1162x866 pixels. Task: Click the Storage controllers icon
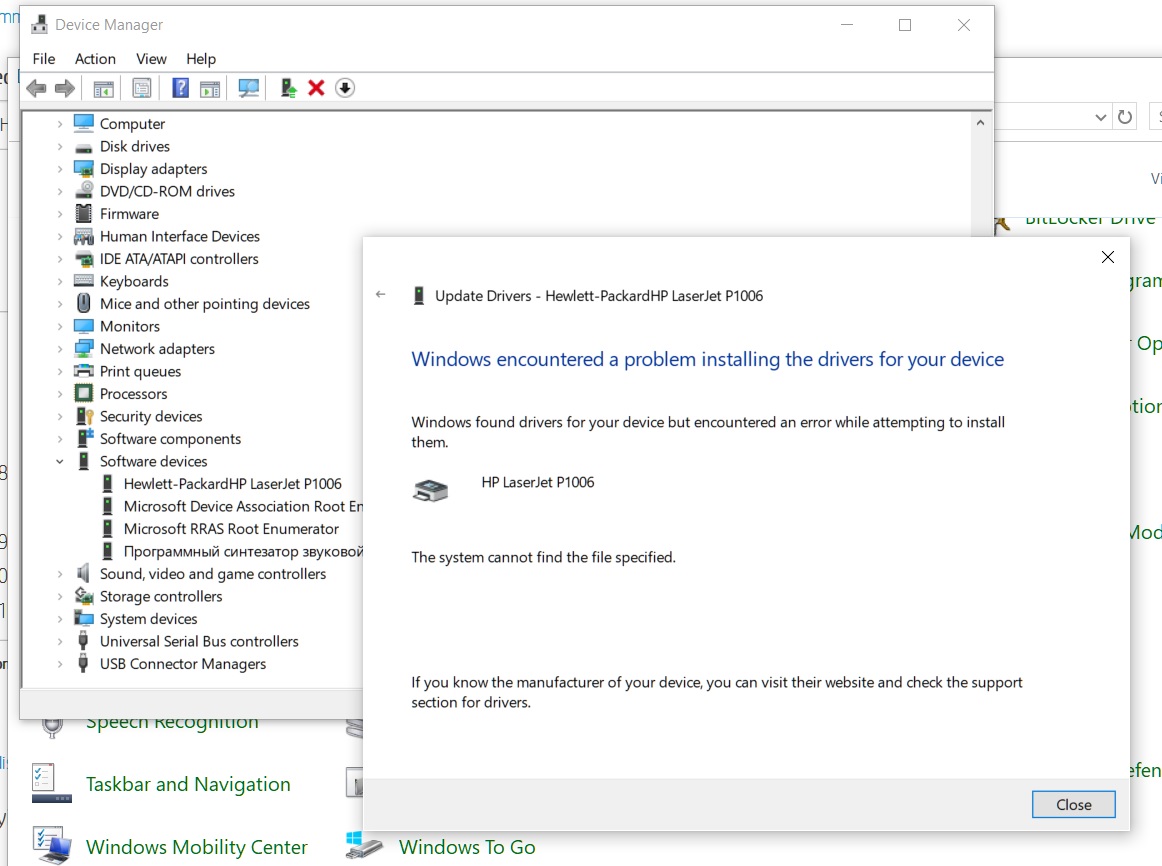click(x=84, y=596)
